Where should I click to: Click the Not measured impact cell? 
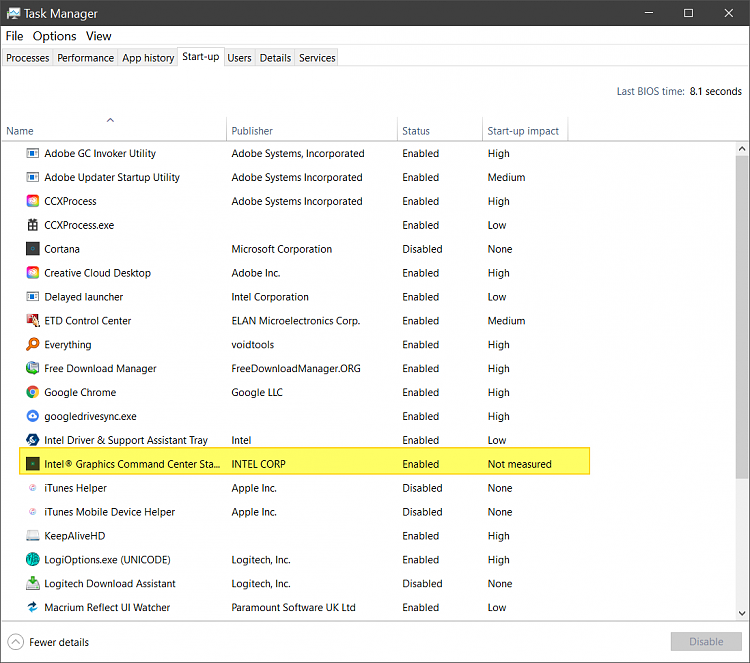point(519,464)
